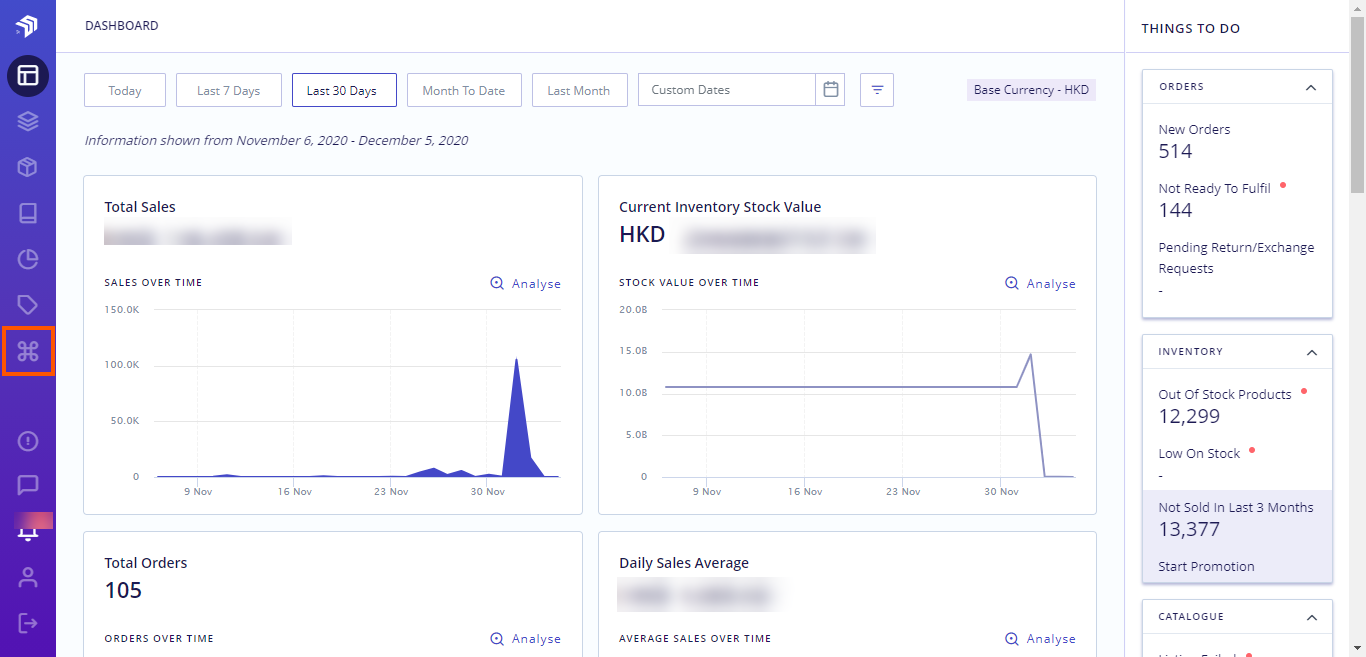
Task: Click Analyse for Average Sales Over Time
Action: pos(1041,639)
